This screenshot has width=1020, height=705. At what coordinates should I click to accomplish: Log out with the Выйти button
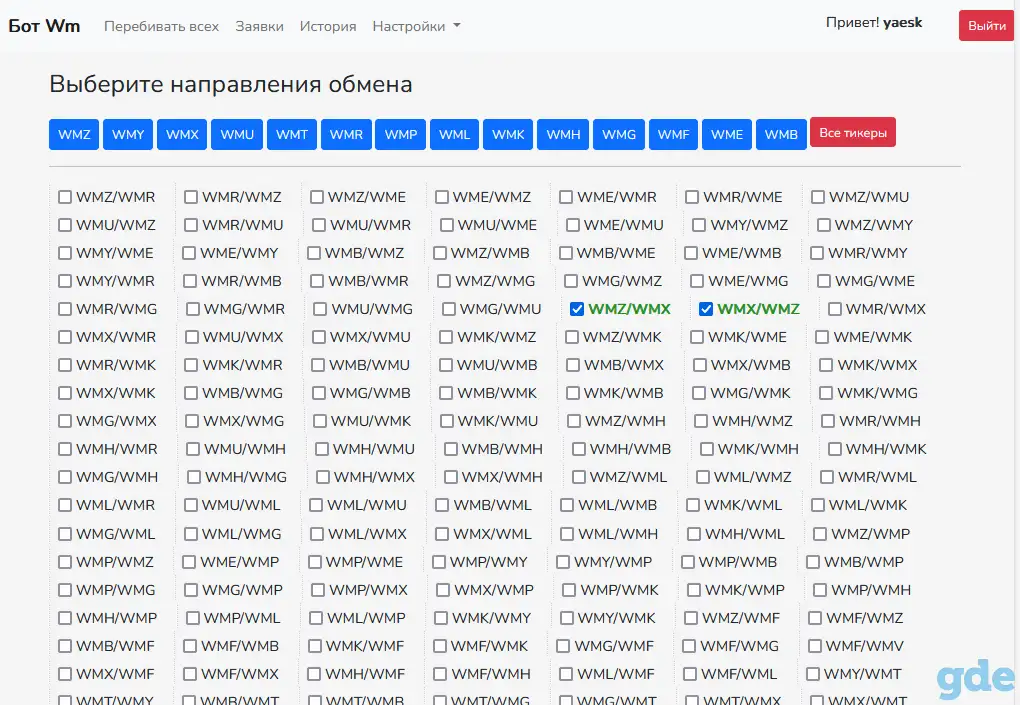[987, 26]
